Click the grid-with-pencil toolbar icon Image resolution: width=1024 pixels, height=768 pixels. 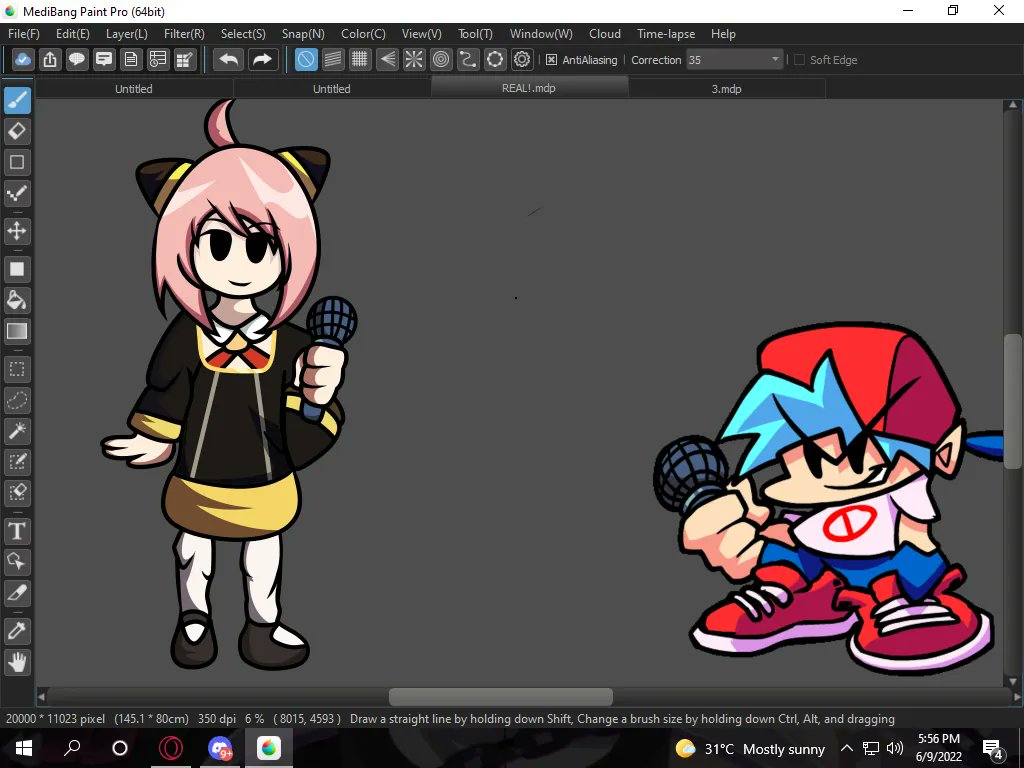click(x=185, y=59)
